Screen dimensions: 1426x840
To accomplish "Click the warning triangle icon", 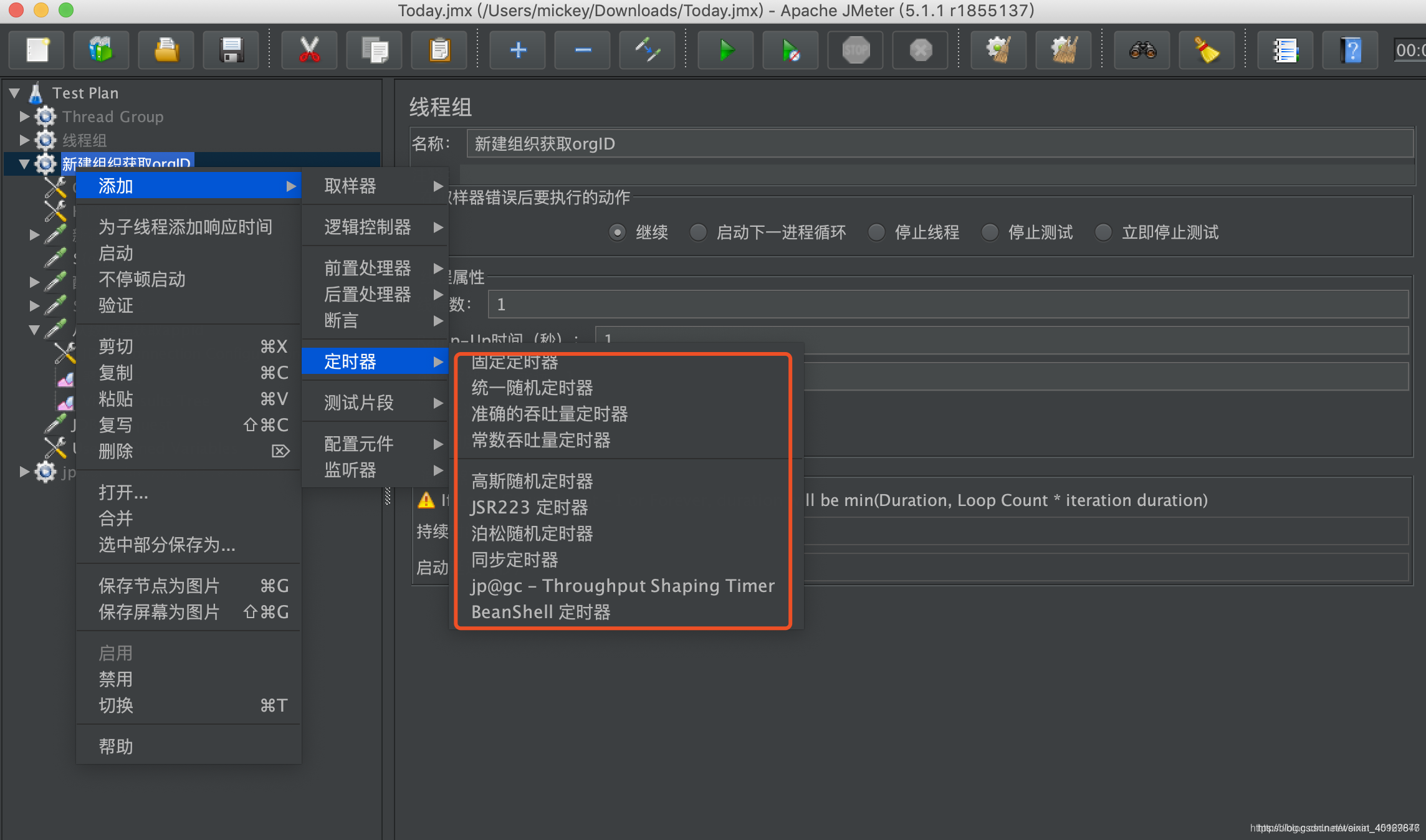I will pos(426,500).
